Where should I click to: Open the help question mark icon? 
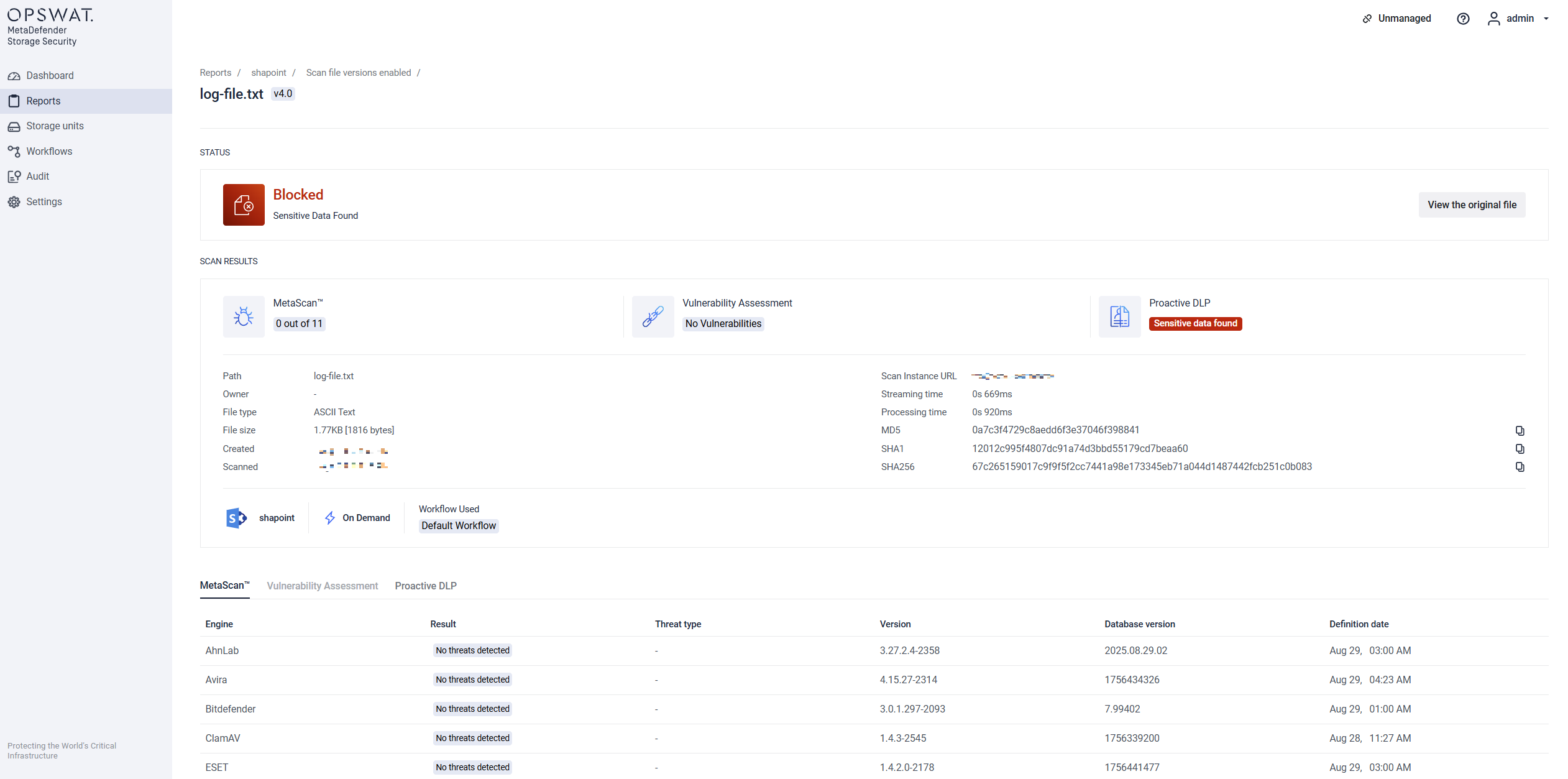1463,19
